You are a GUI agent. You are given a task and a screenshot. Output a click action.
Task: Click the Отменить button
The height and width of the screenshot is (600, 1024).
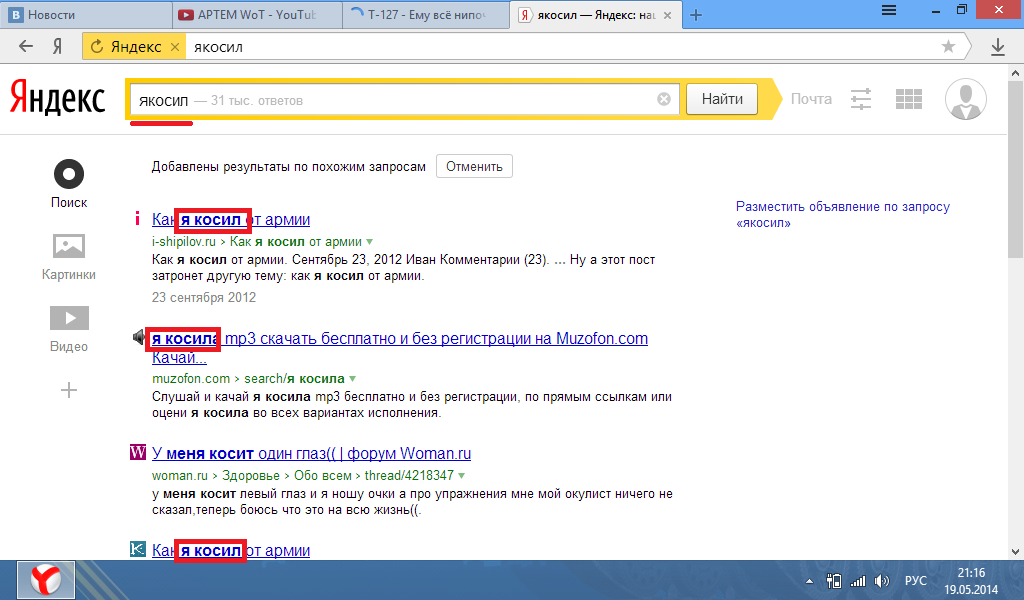tap(474, 166)
